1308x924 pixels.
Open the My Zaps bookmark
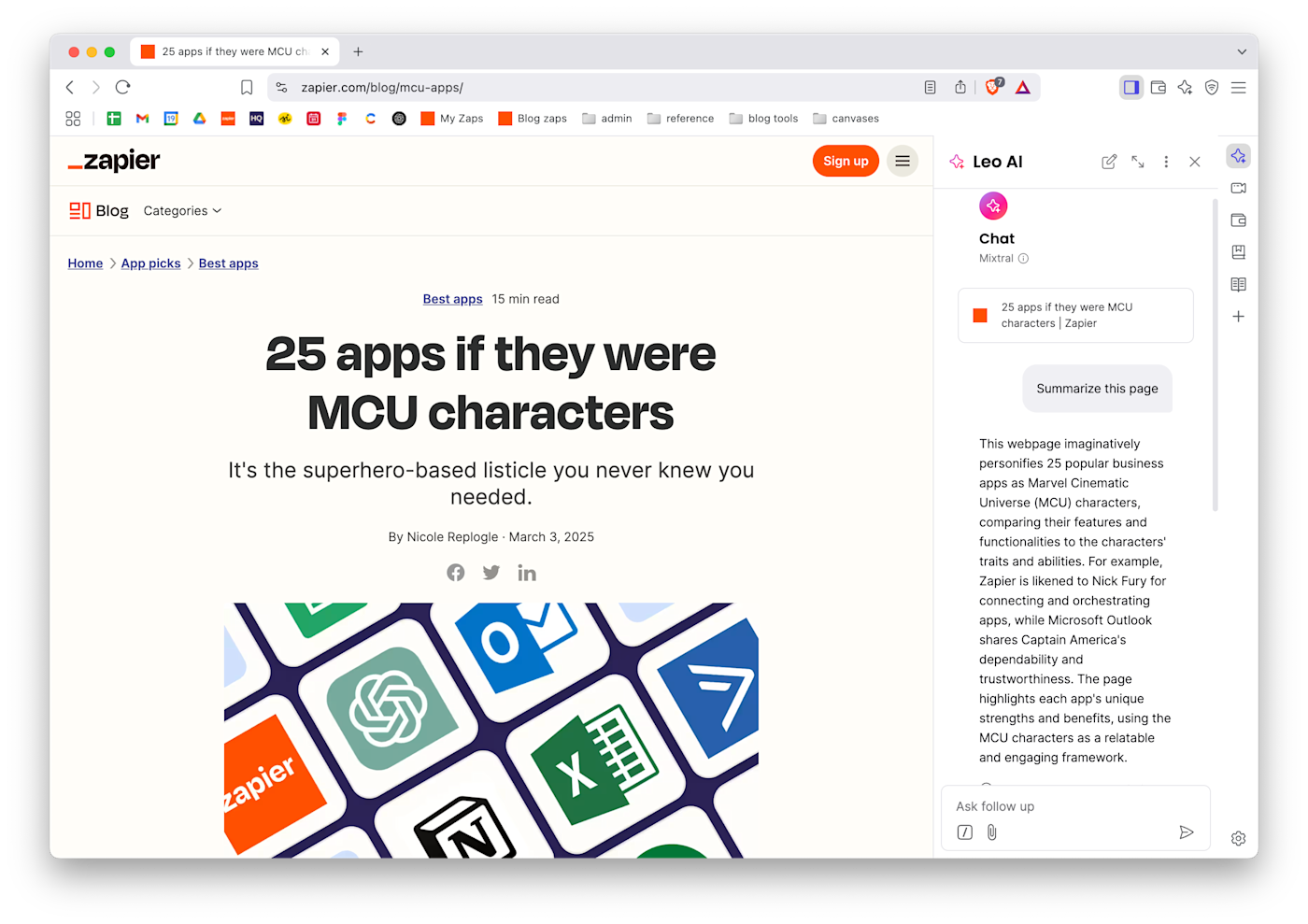[452, 119]
